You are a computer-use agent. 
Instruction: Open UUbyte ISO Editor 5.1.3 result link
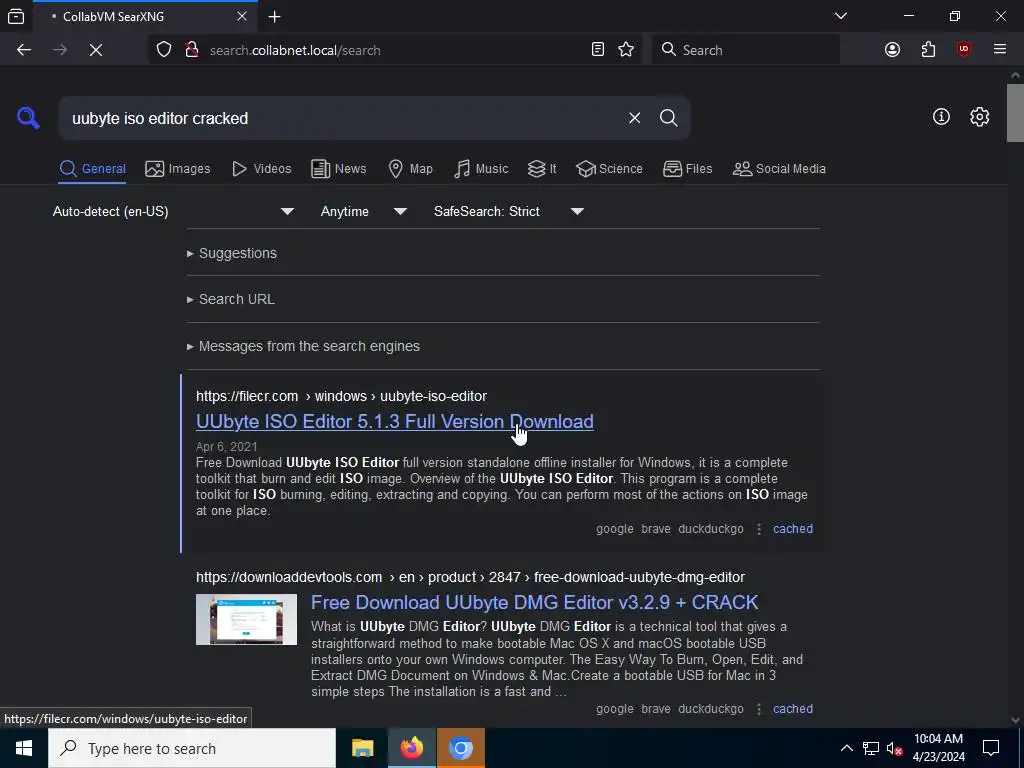click(394, 422)
